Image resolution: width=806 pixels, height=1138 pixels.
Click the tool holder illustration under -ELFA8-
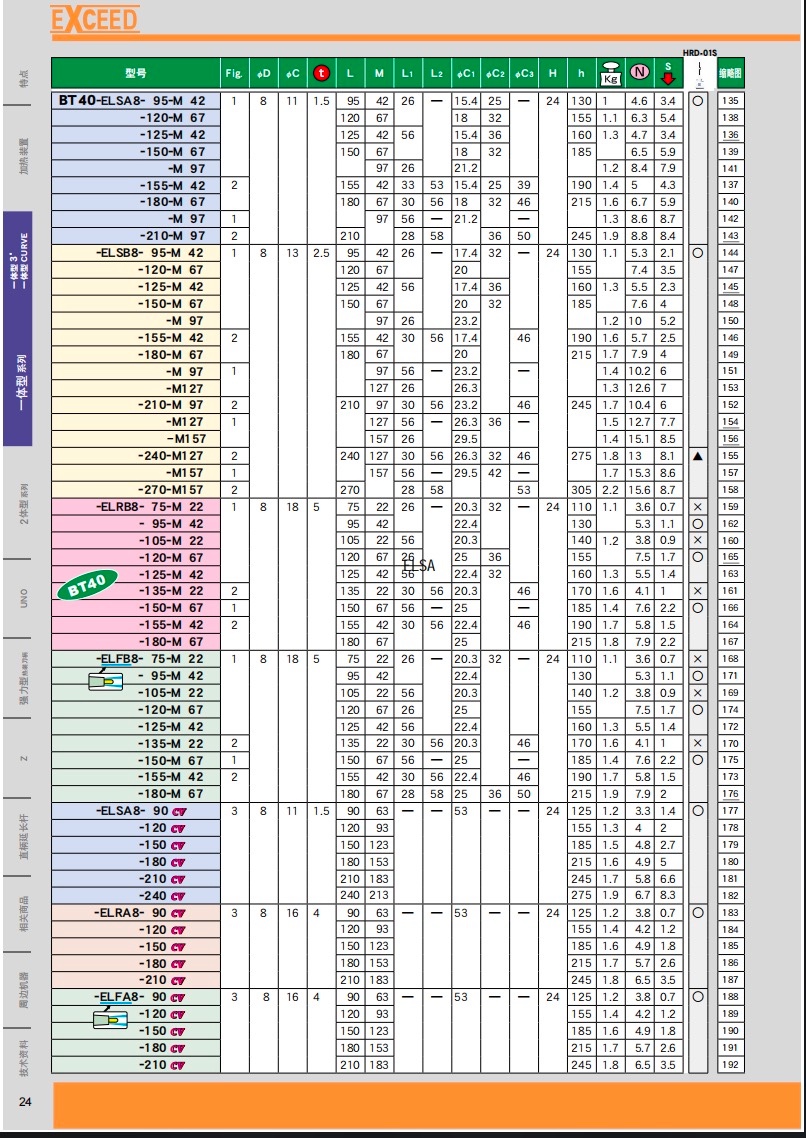111,1020
